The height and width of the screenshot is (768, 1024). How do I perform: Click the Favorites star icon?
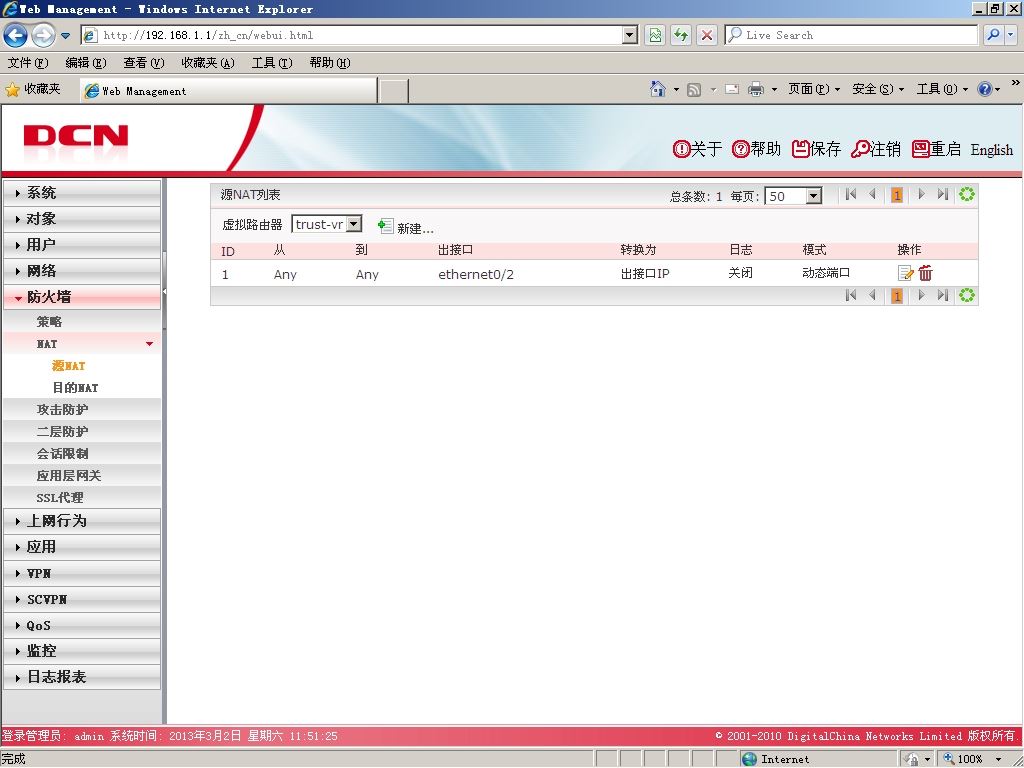[x=12, y=89]
